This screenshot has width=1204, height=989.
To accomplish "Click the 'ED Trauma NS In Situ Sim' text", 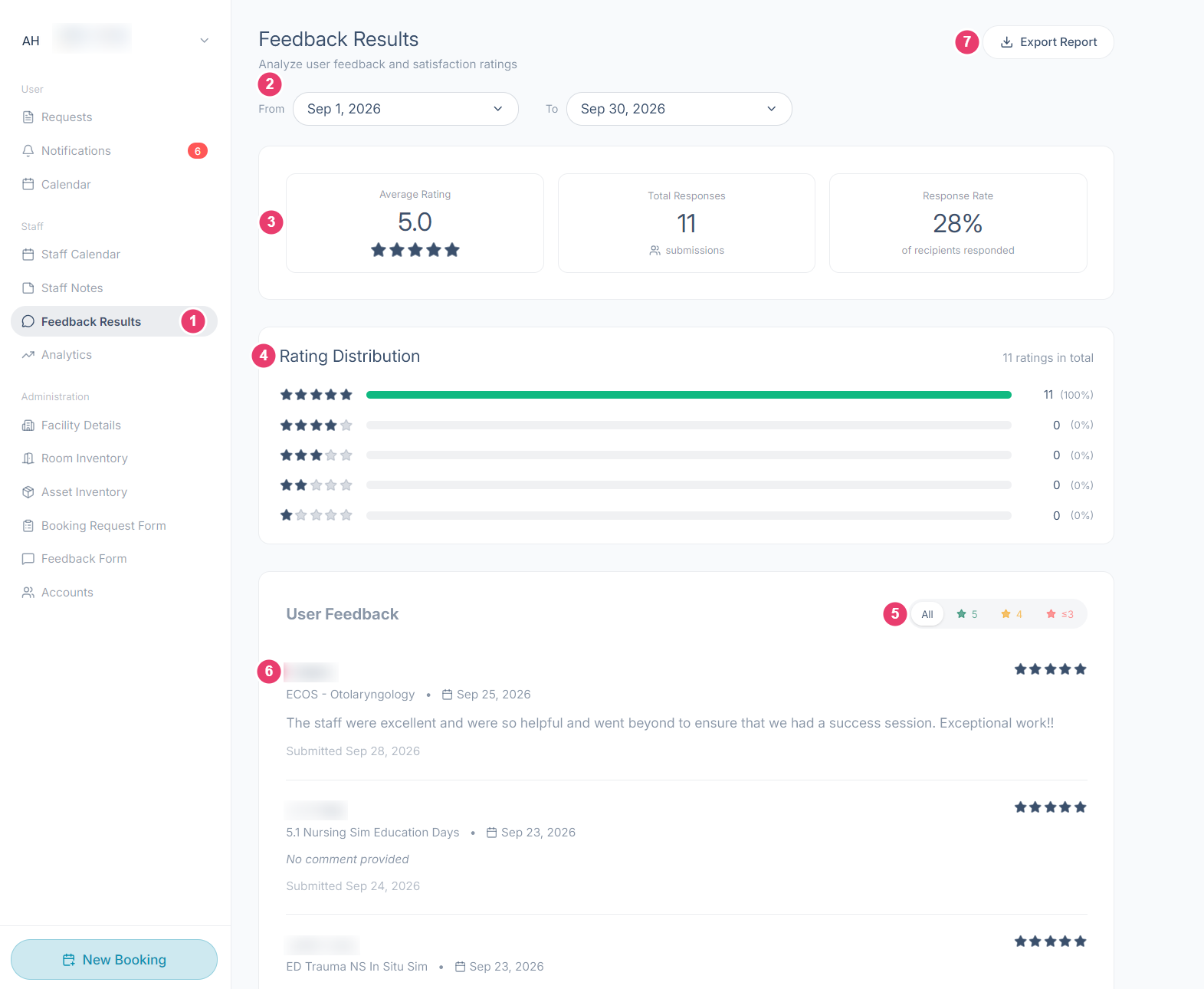I will [356, 967].
